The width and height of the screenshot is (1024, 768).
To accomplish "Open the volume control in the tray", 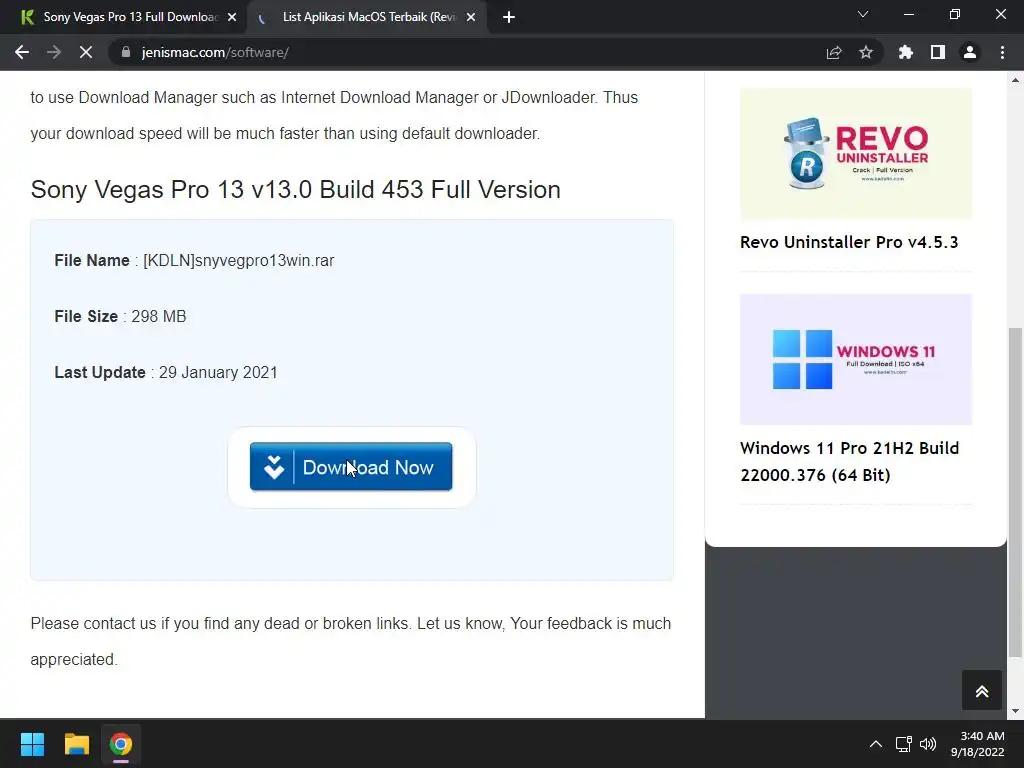I will 927,744.
